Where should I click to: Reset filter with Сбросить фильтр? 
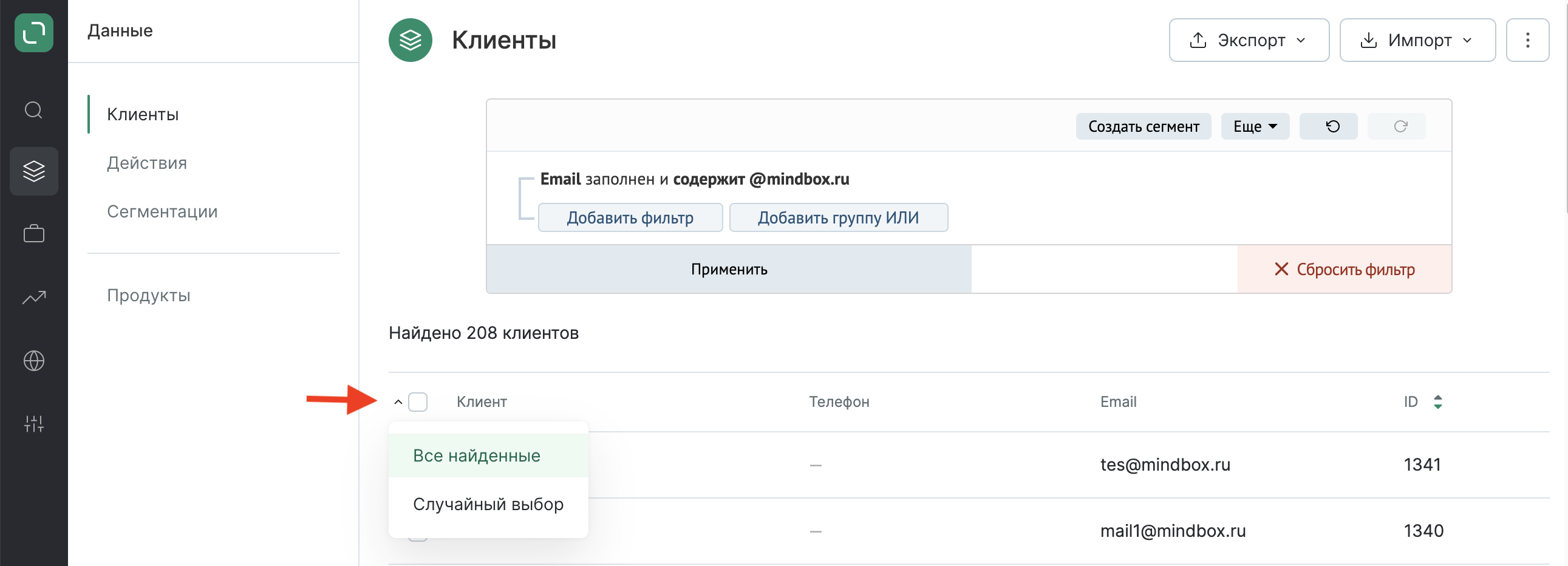1344,269
